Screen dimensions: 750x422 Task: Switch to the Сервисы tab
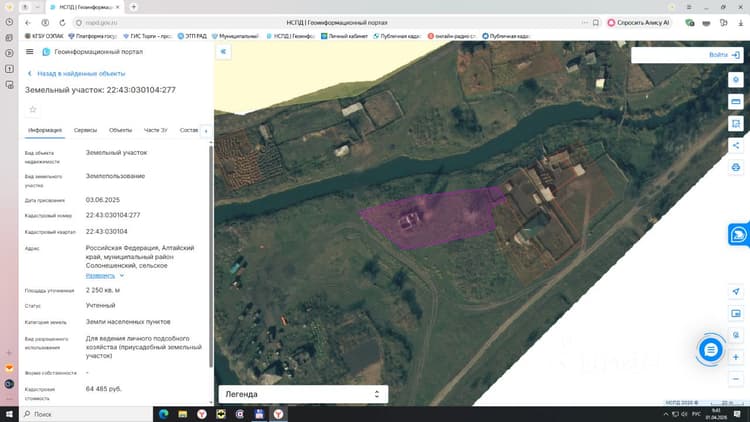tap(85, 130)
